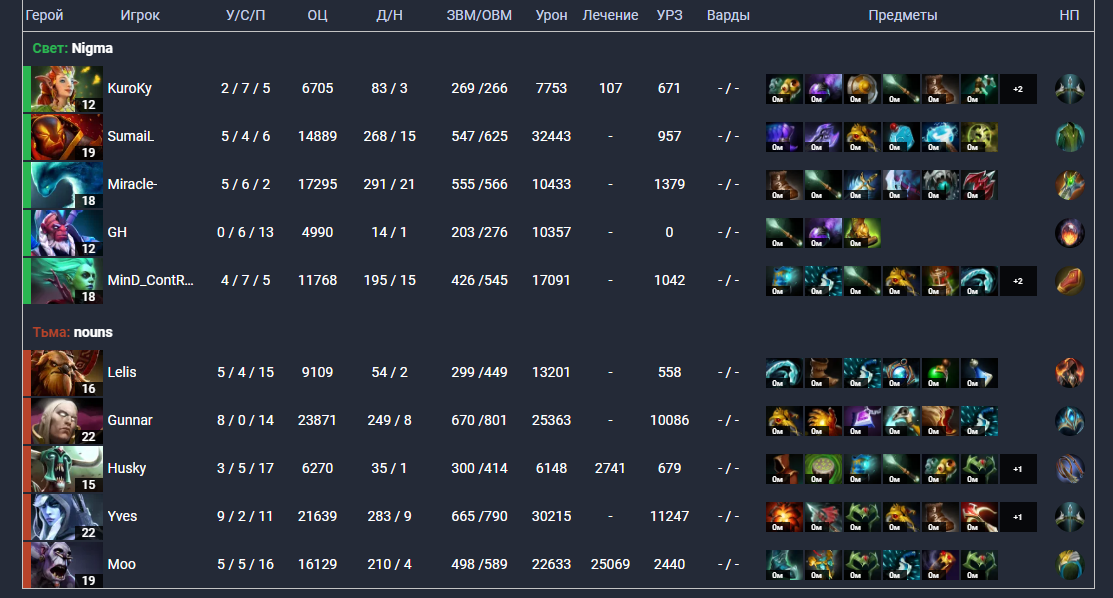Click the green potion item in Lelis's row
Image resolution: width=1113 pixels, height=598 pixels.
(x=940, y=373)
